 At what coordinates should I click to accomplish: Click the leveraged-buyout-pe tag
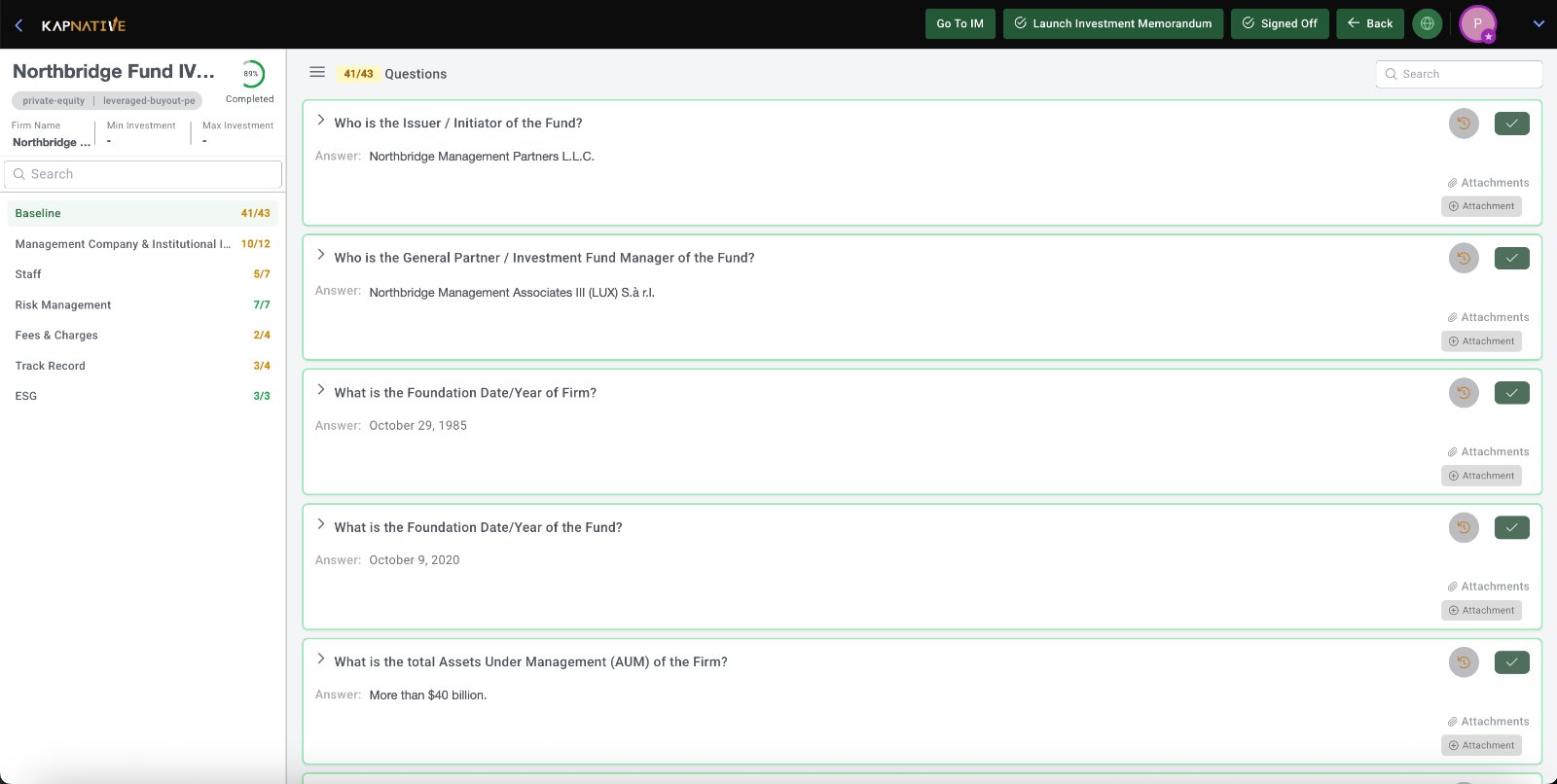[x=149, y=100]
